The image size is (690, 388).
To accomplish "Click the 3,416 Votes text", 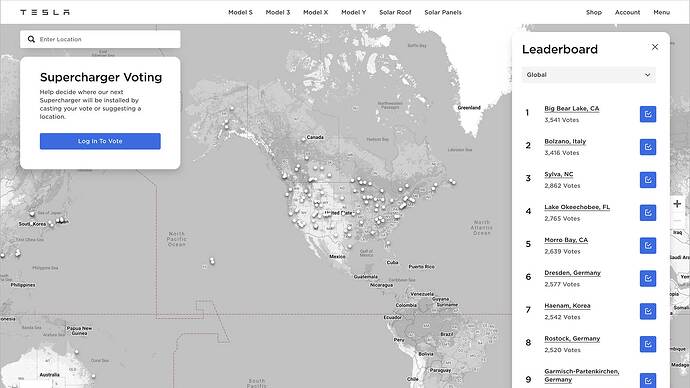I will click(562, 153).
